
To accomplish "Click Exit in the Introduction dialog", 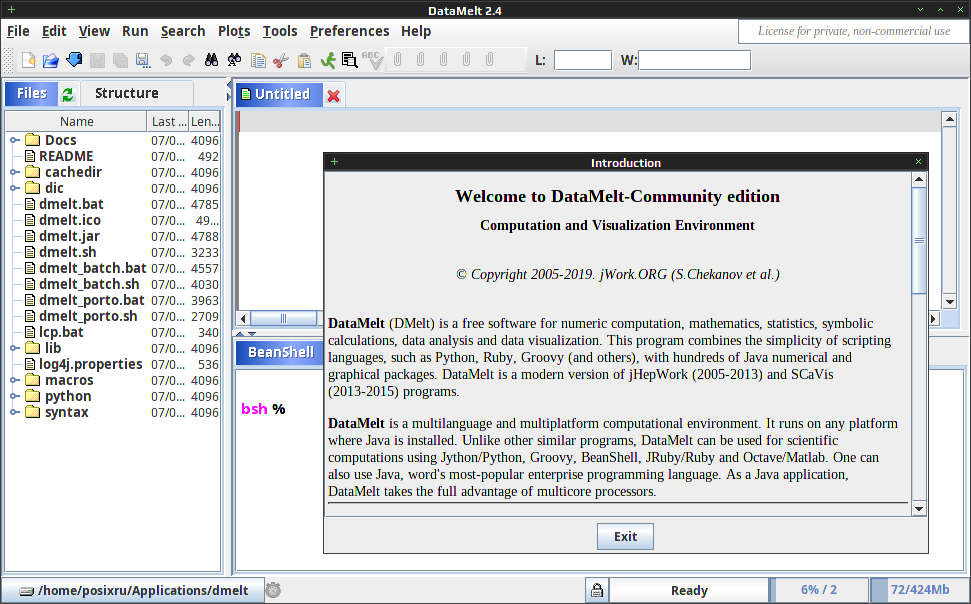I will [x=625, y=536].
